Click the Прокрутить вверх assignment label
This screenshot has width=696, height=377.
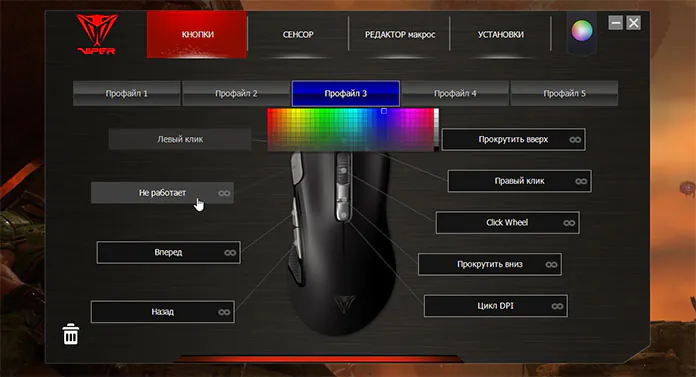pos(513,139)
